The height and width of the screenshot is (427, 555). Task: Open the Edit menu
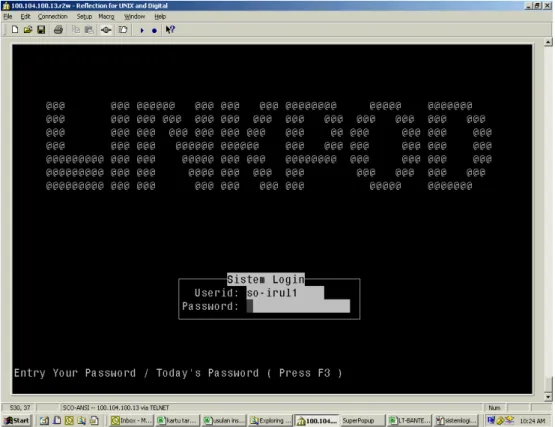[x=25, y=17]
